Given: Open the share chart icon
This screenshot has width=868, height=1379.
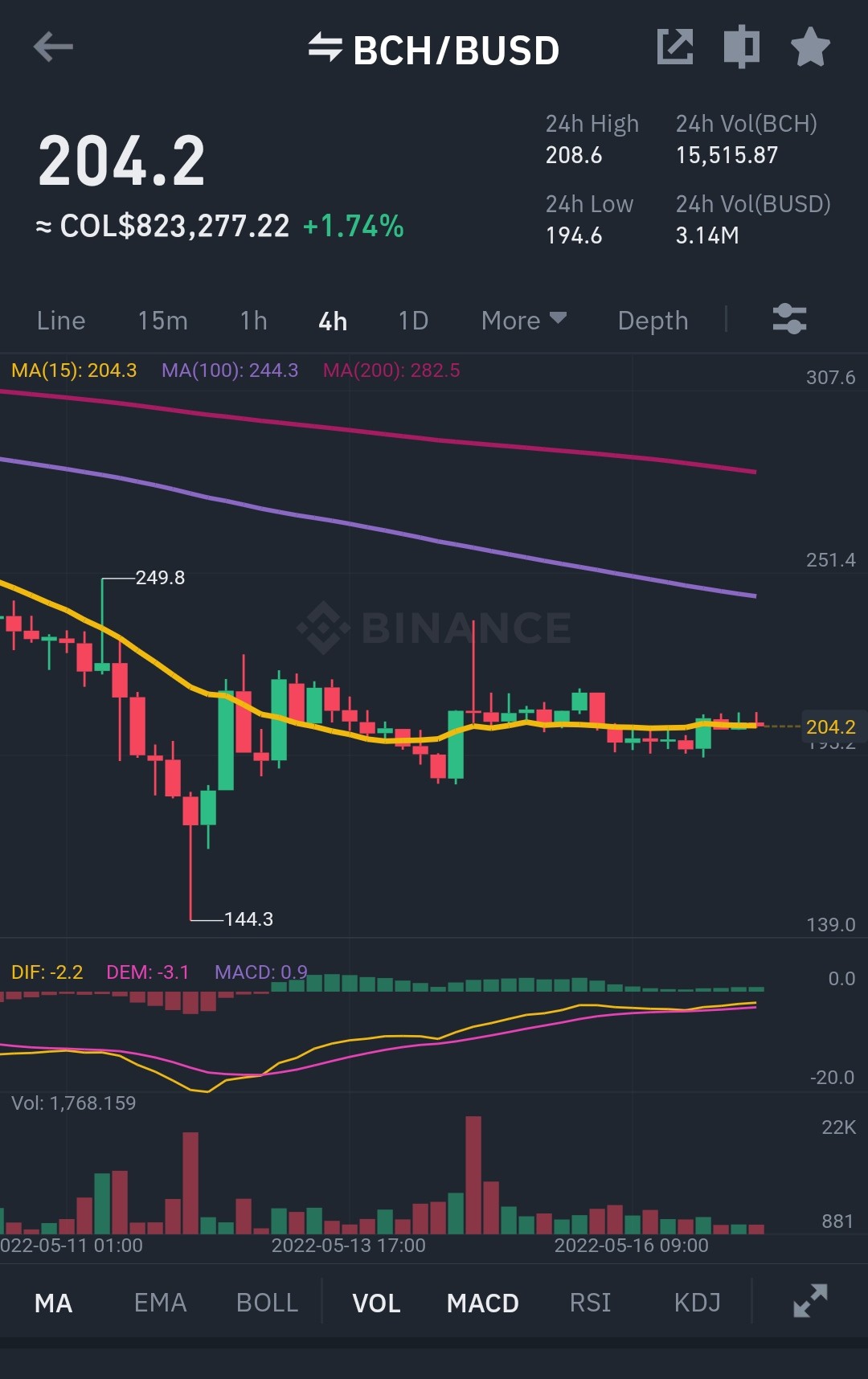Looking at the screenshot, I should (675, 47).
